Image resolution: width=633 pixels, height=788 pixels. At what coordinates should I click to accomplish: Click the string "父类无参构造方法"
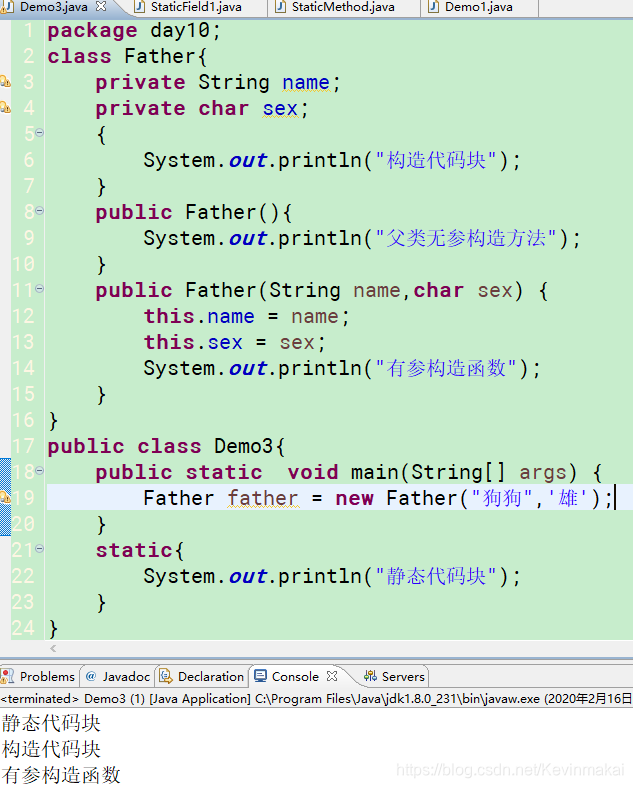click(x=466, y=238)
